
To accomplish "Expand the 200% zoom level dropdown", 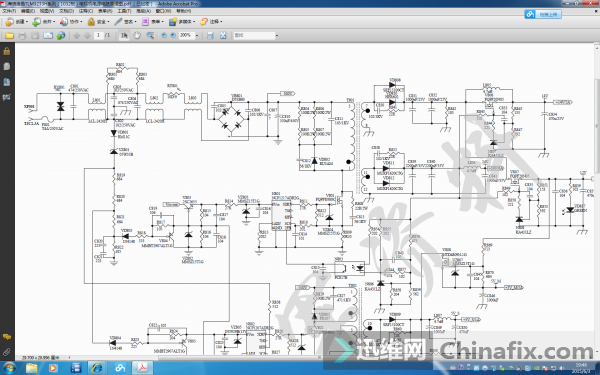I will [197, 35].
